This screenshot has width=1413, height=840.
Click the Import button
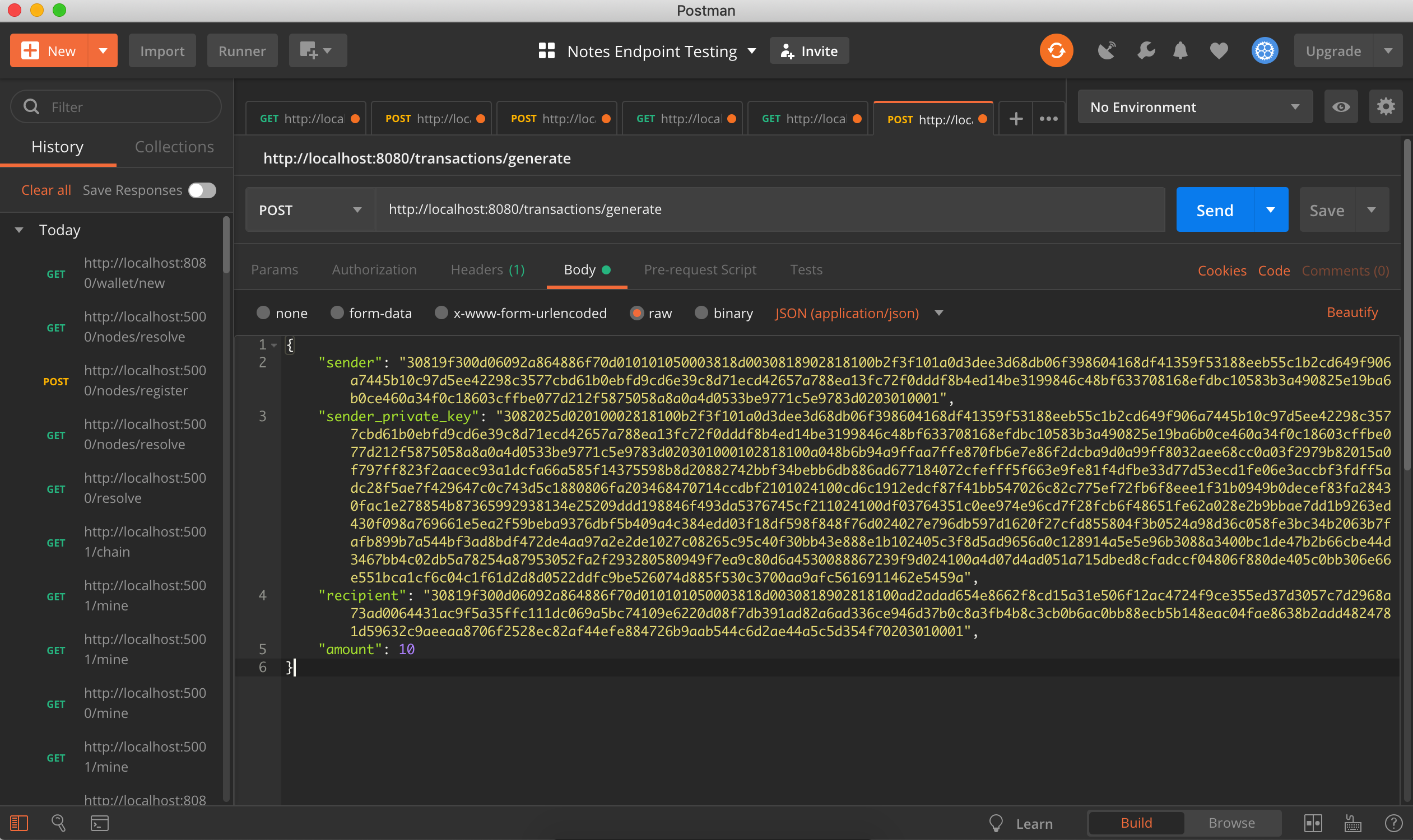click(x=162, y=50)
